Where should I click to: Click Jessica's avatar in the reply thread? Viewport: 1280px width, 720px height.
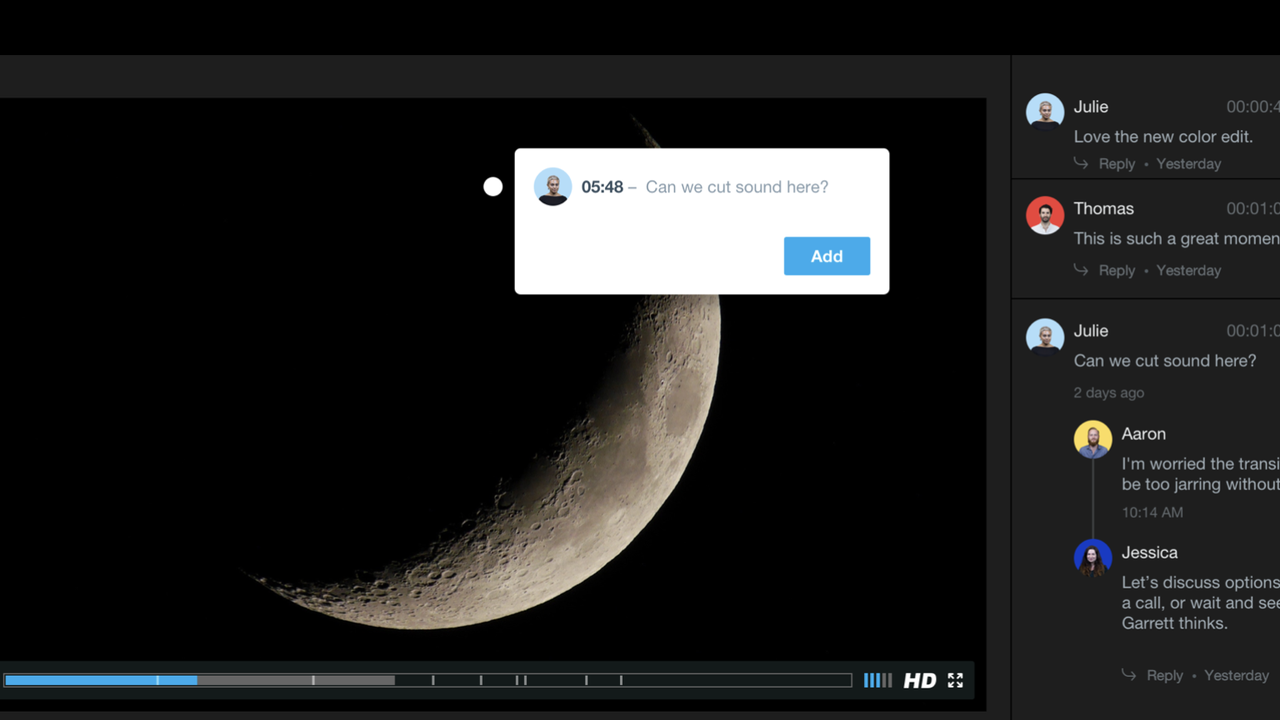[x=1093, y=557]
